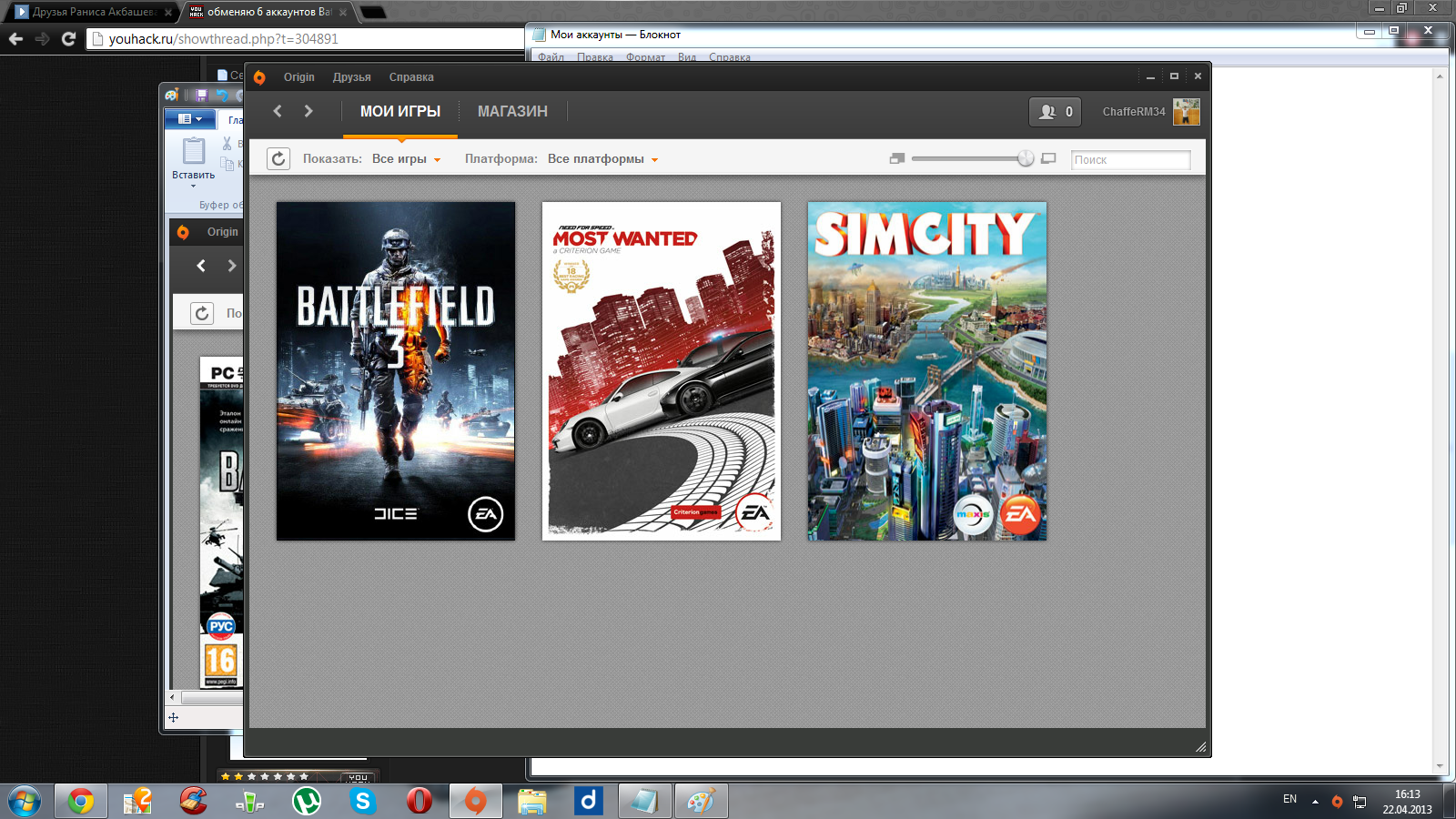
Task: Switch to the МОИ ИГРЫ tab
Action: pos(400,111)
